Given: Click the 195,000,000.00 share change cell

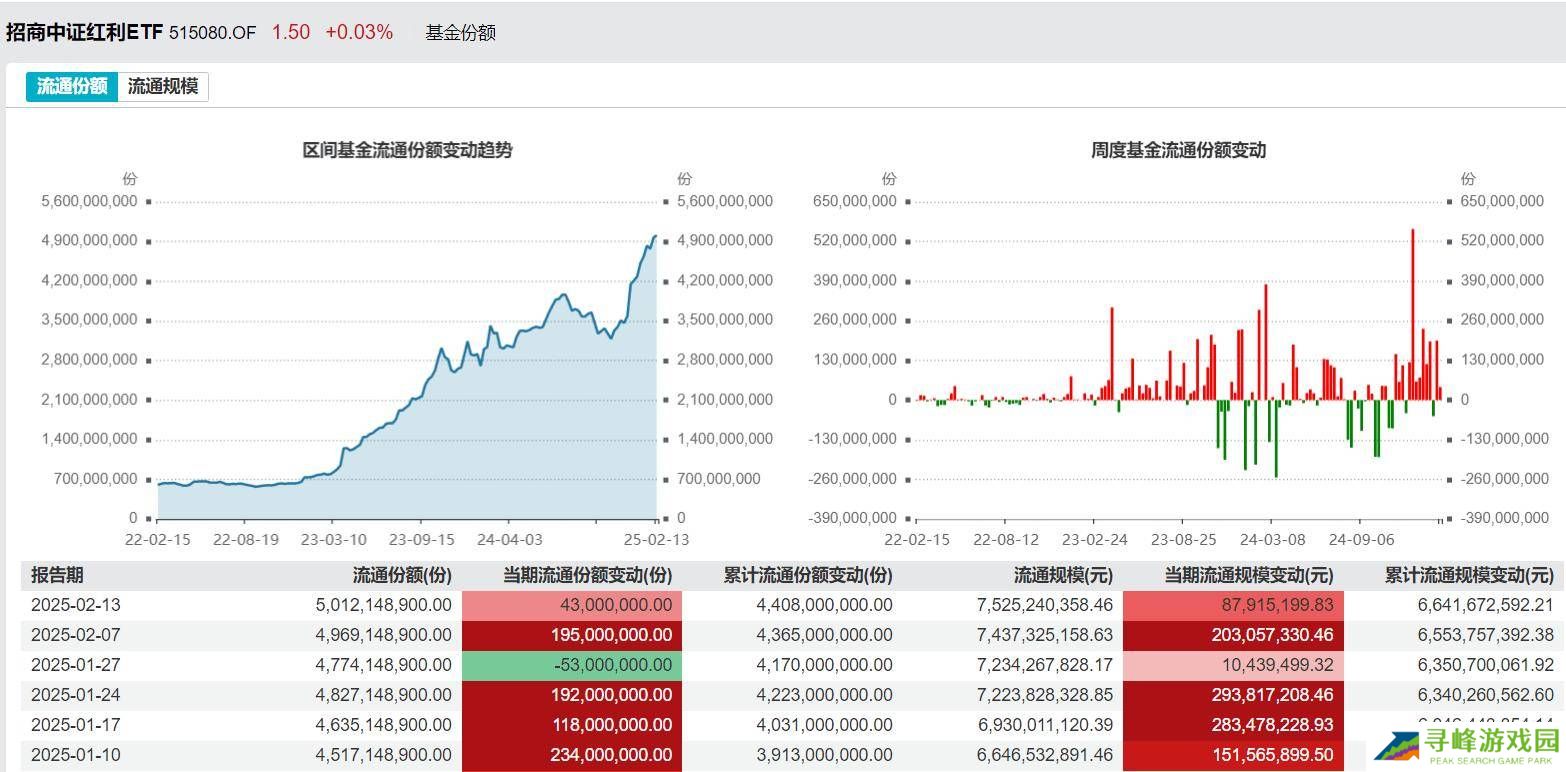Looking at the screenshot, I should point(572,635).
